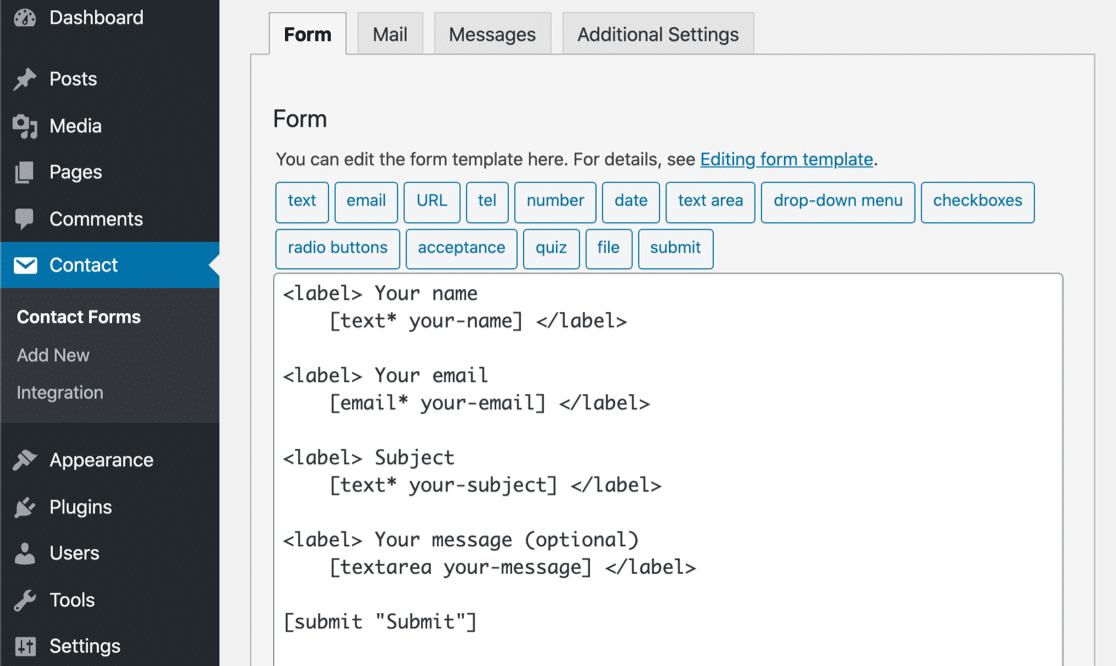Open the Tools menu

[72, 601]
